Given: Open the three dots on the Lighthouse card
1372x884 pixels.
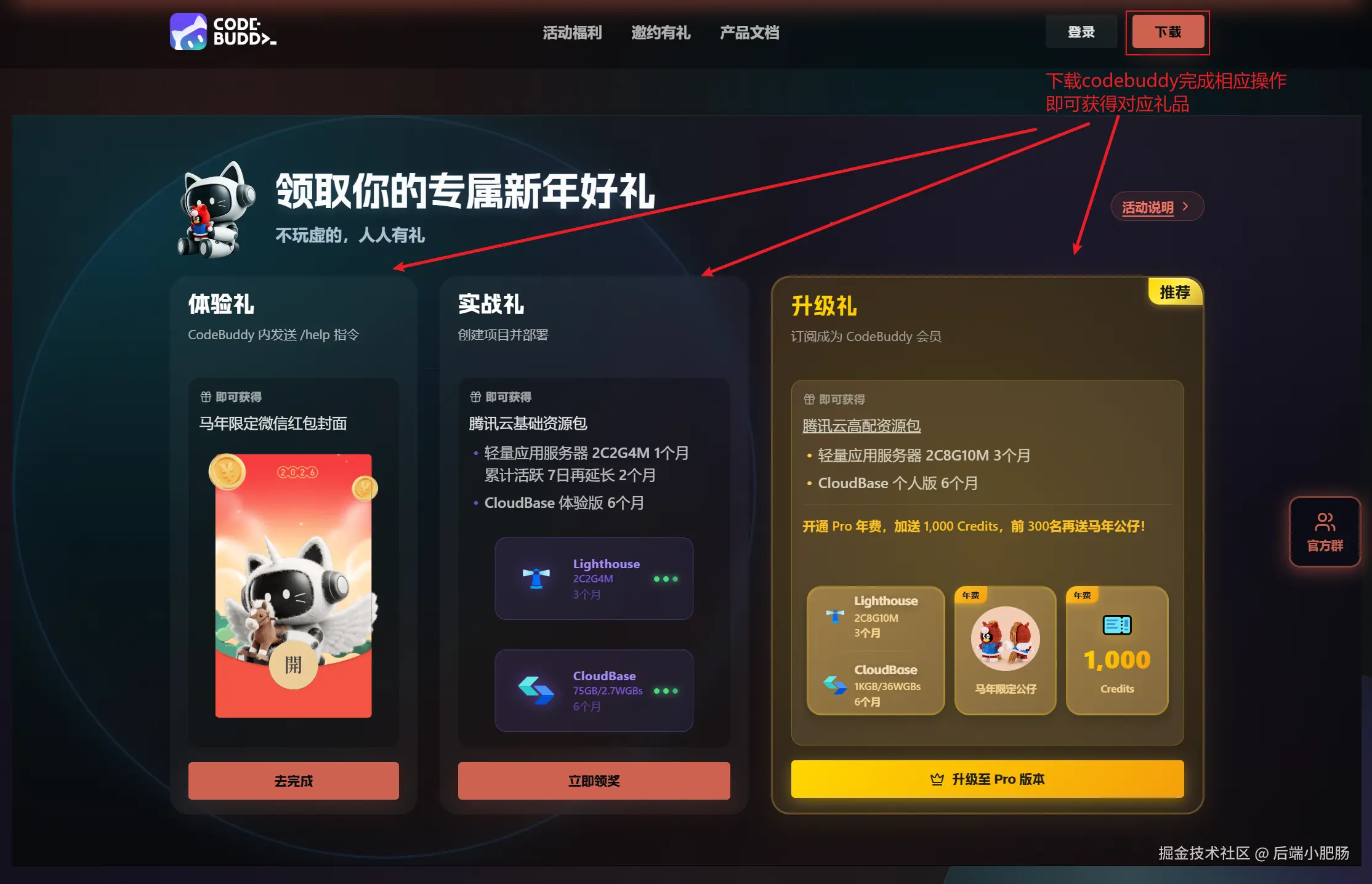Looking at the screenshot, I should tap(666, 579).
